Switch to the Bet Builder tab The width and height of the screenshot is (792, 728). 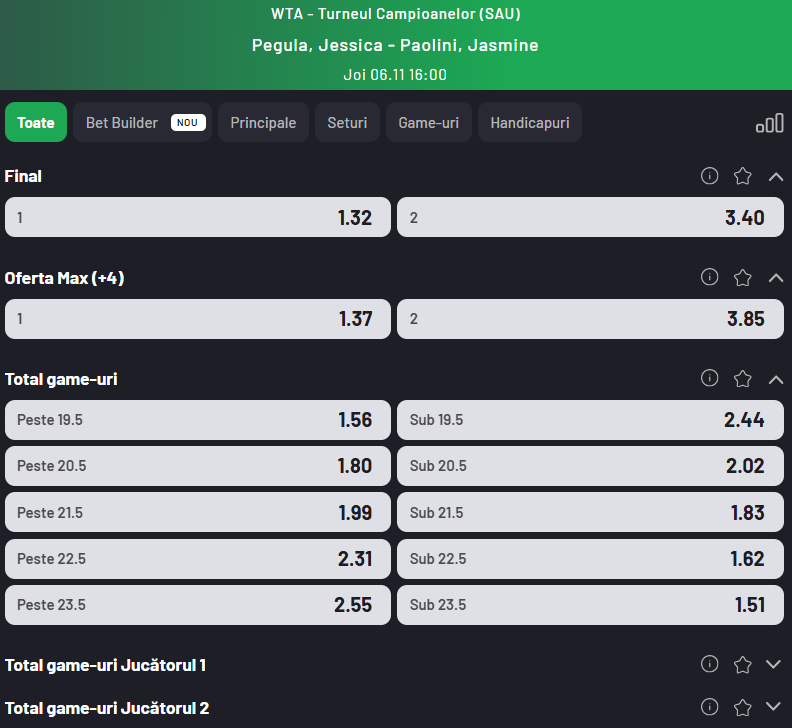(x=142, y=123)
